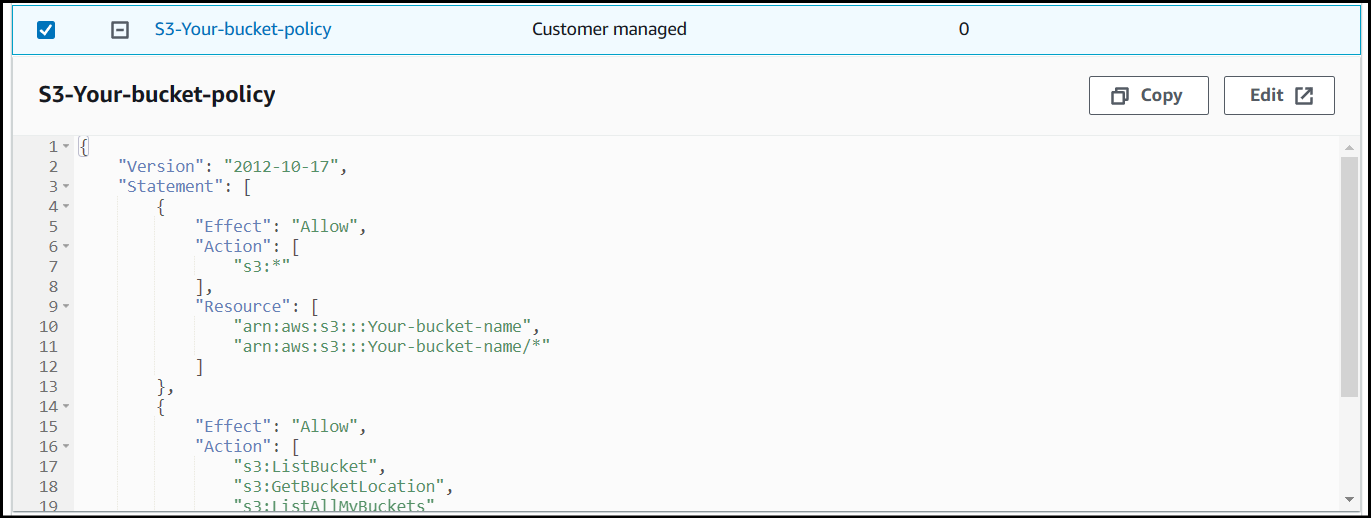Screen dimensions: 1371x518
Task: Click "arn:aws:s3:::Your-bucket-name" on line 10
Action: (382, 326)
